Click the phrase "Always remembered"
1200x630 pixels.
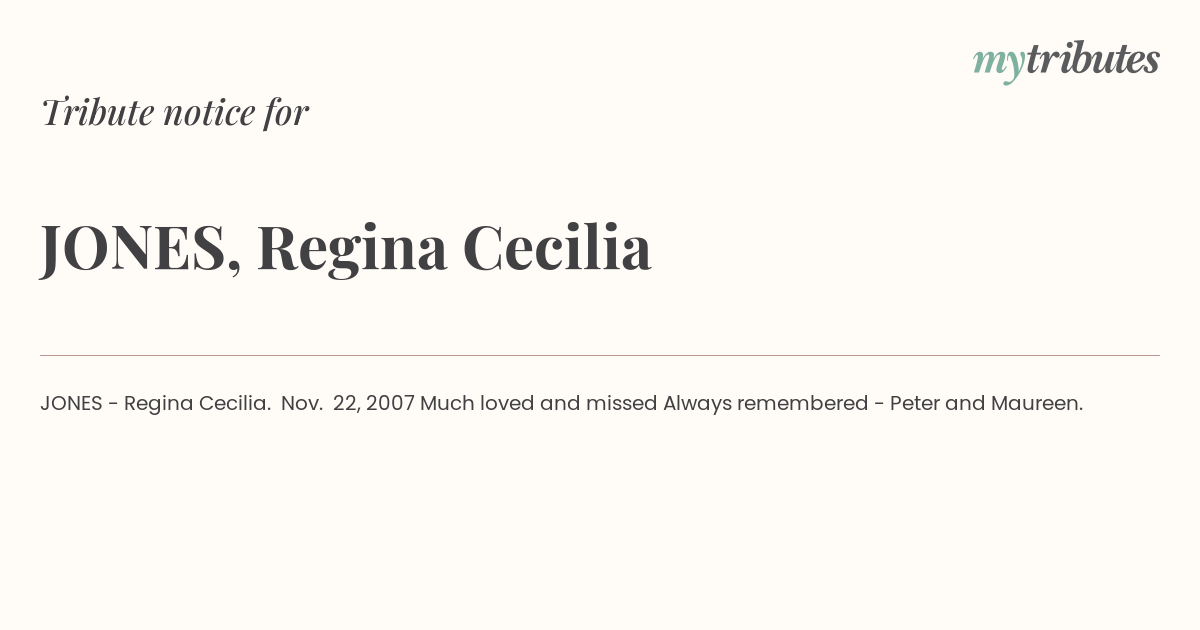(x=765, y=403)
